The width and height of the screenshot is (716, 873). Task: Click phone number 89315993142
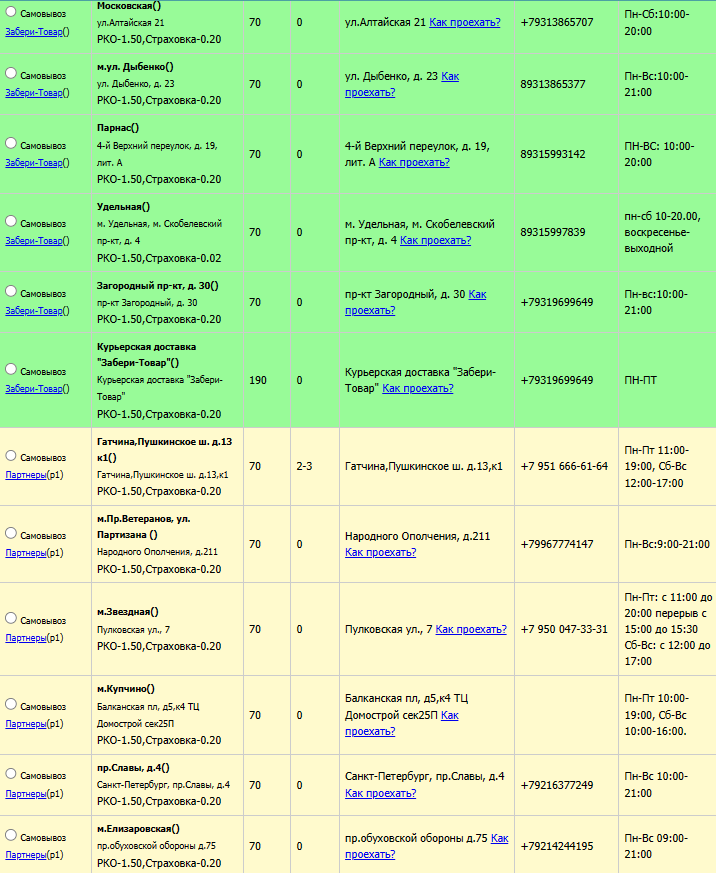[553, 154]
